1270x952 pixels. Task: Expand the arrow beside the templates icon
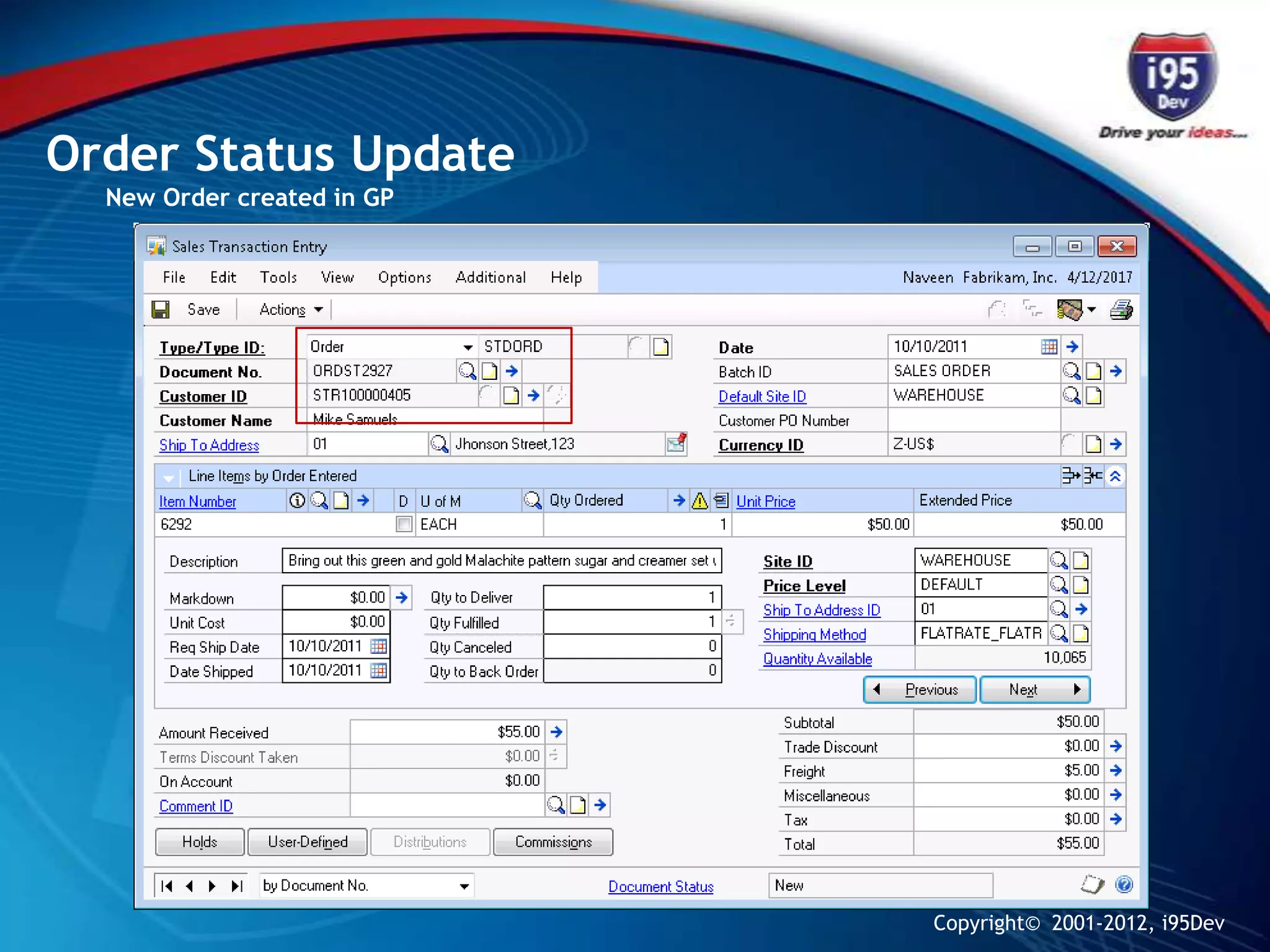pos(1091,309)
